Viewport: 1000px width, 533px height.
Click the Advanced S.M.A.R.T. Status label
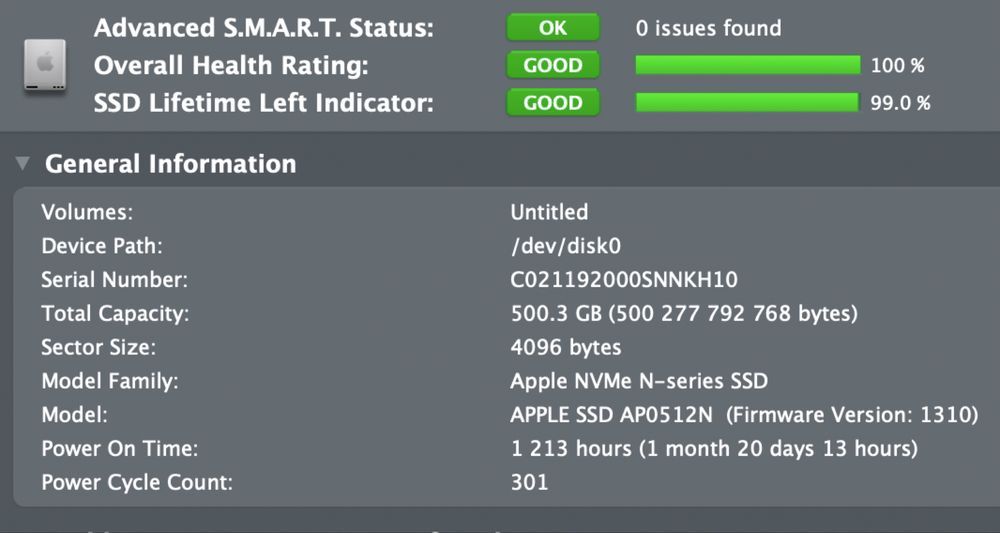click(264, 28)
